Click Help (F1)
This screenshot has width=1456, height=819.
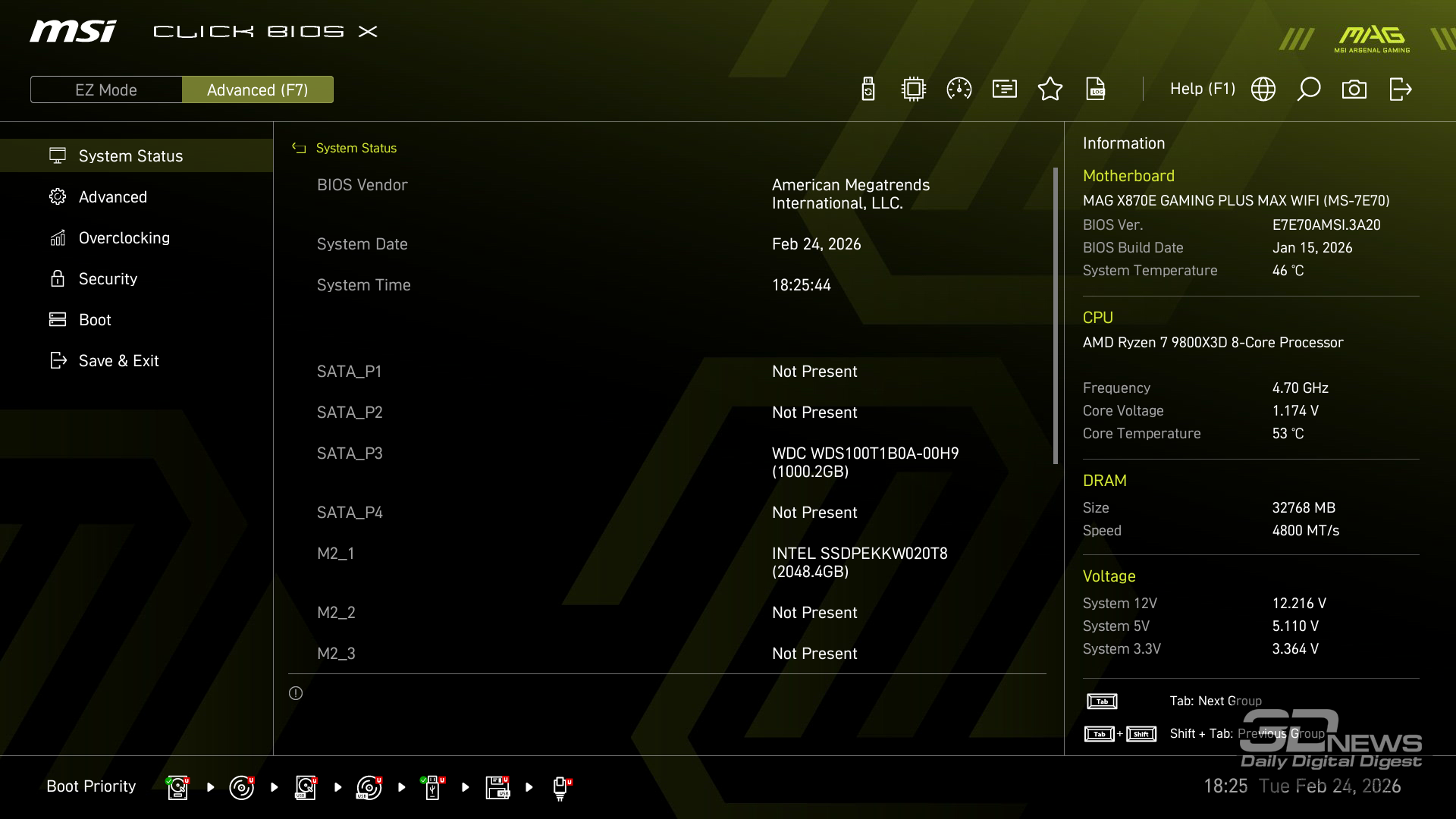1202,89
